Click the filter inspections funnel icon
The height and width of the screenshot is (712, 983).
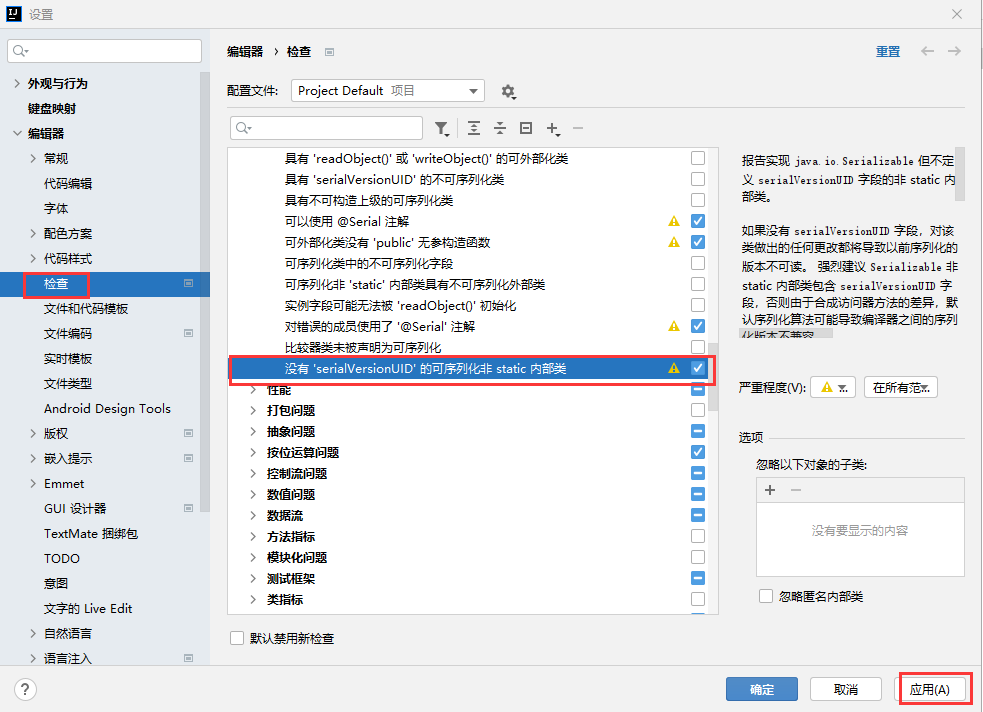[x=441, y=128]
